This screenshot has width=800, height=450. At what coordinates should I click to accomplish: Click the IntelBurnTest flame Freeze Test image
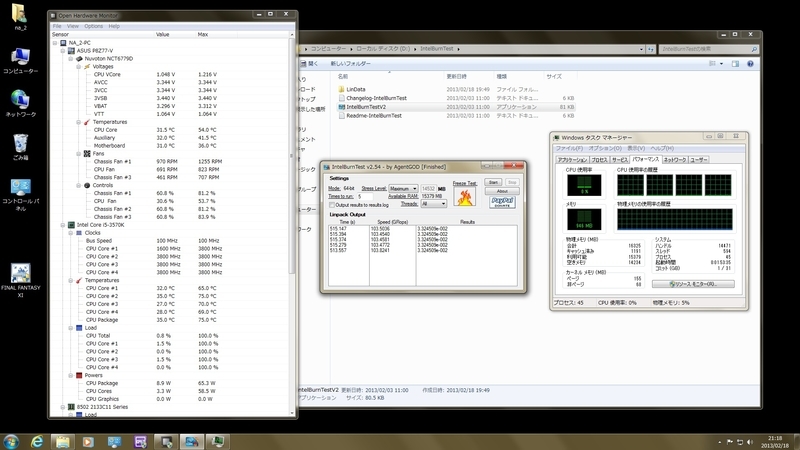pyautogui.click(x=465, y=196)
